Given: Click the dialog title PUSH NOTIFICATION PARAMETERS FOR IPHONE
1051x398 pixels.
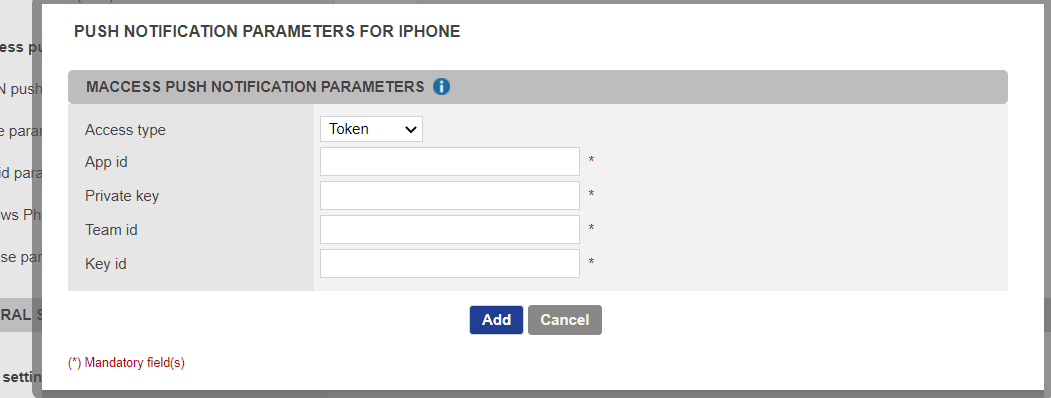Looking at the screenshot, I should 267,31.
